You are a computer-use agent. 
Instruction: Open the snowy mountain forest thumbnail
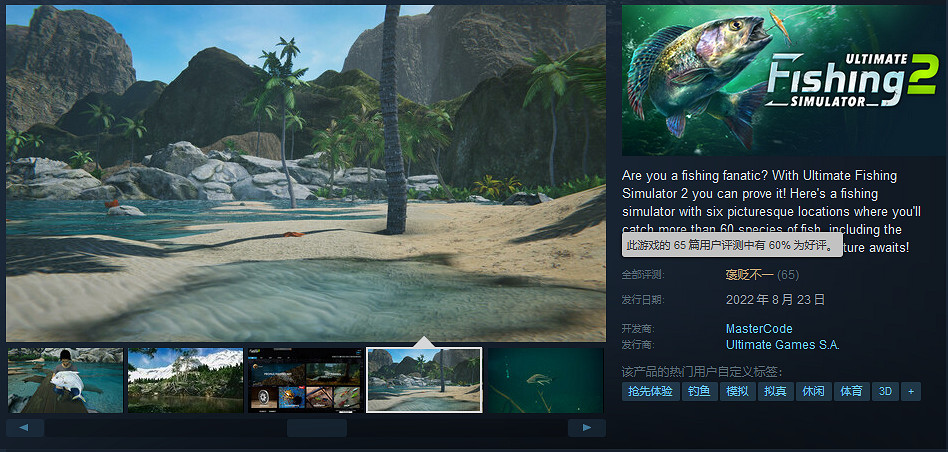185,380
